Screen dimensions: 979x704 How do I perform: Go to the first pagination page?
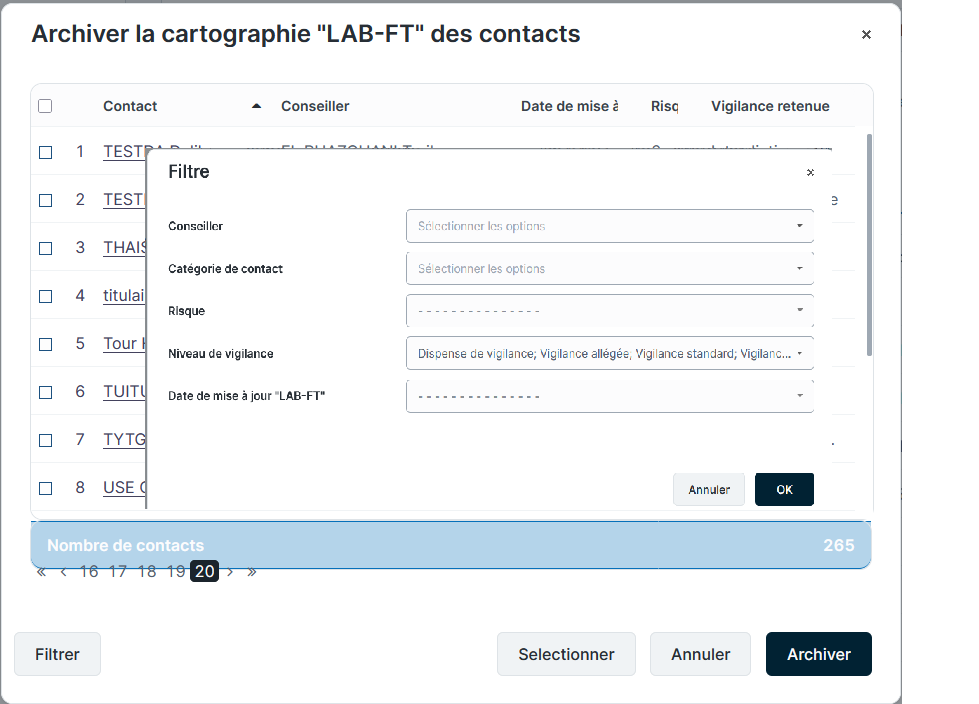pos(41,572)
